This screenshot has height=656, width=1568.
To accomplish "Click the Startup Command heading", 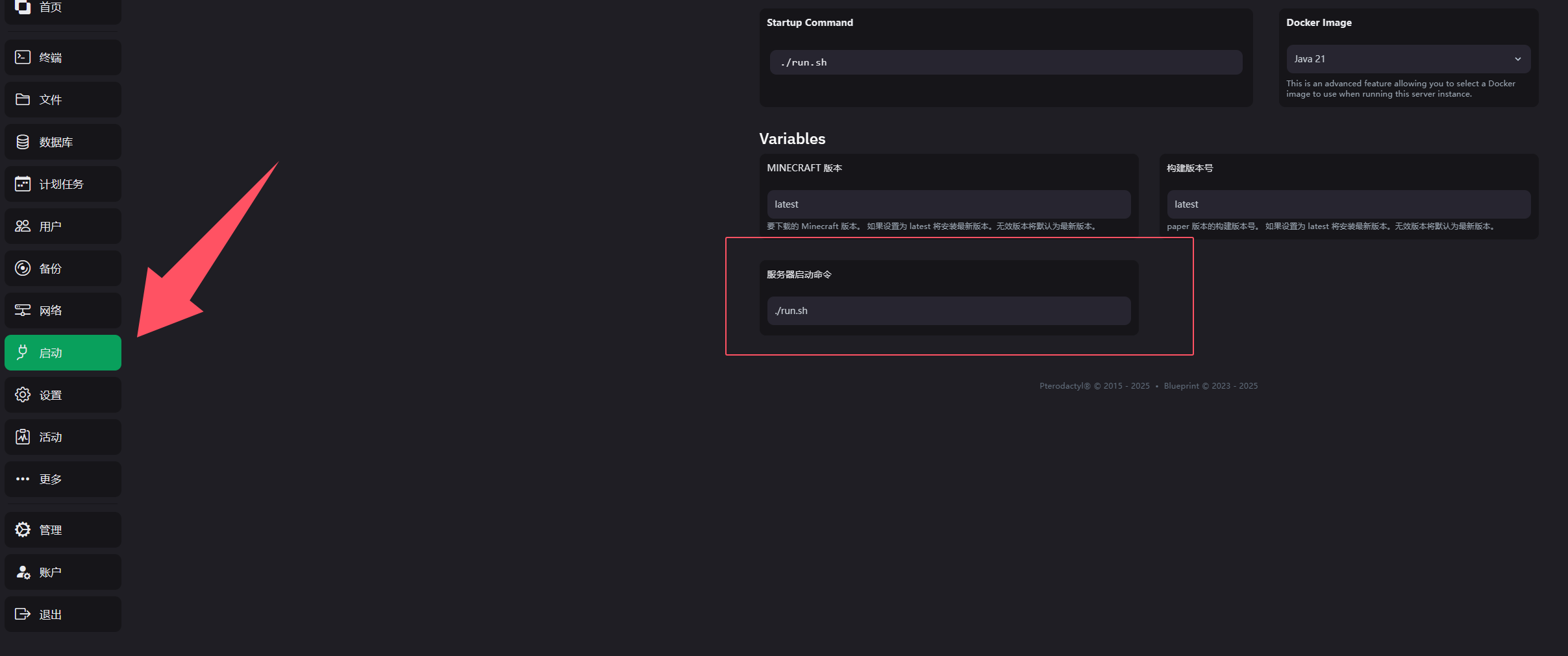I will [810, 23].
